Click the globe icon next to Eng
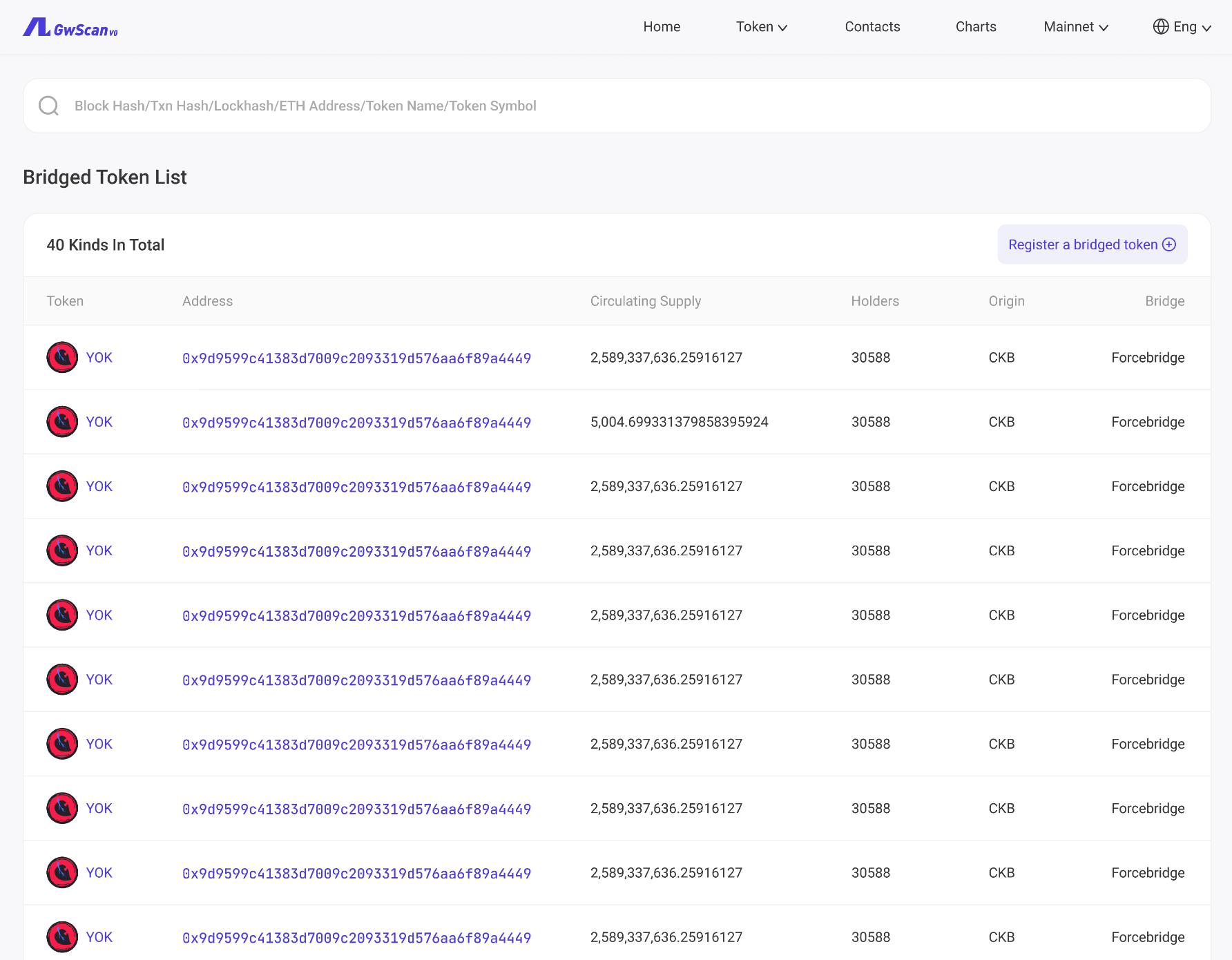Screen dimensions: 1232x960 point(1160,27)
